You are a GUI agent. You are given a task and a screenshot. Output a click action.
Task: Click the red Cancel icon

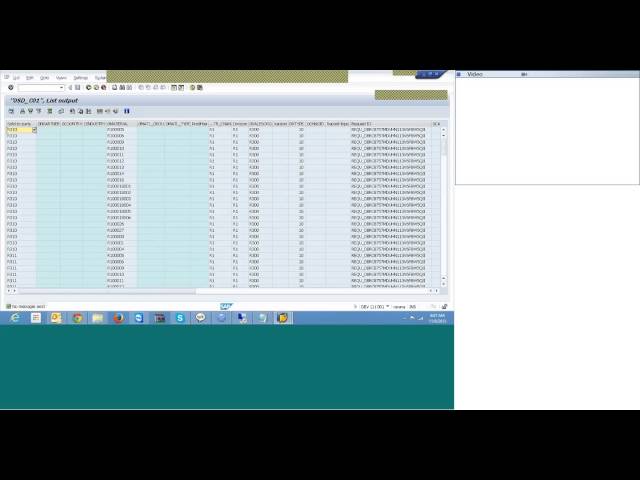pos(104,87)
